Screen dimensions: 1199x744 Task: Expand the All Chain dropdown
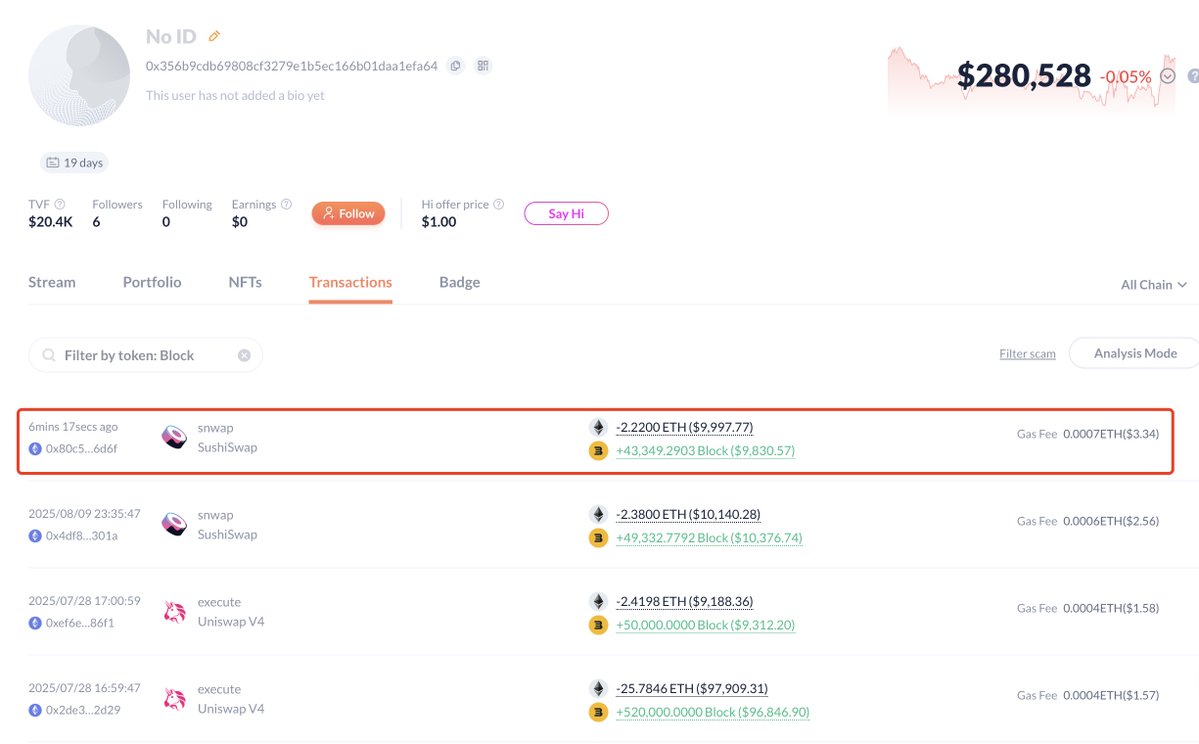[x=1153, y=284]
